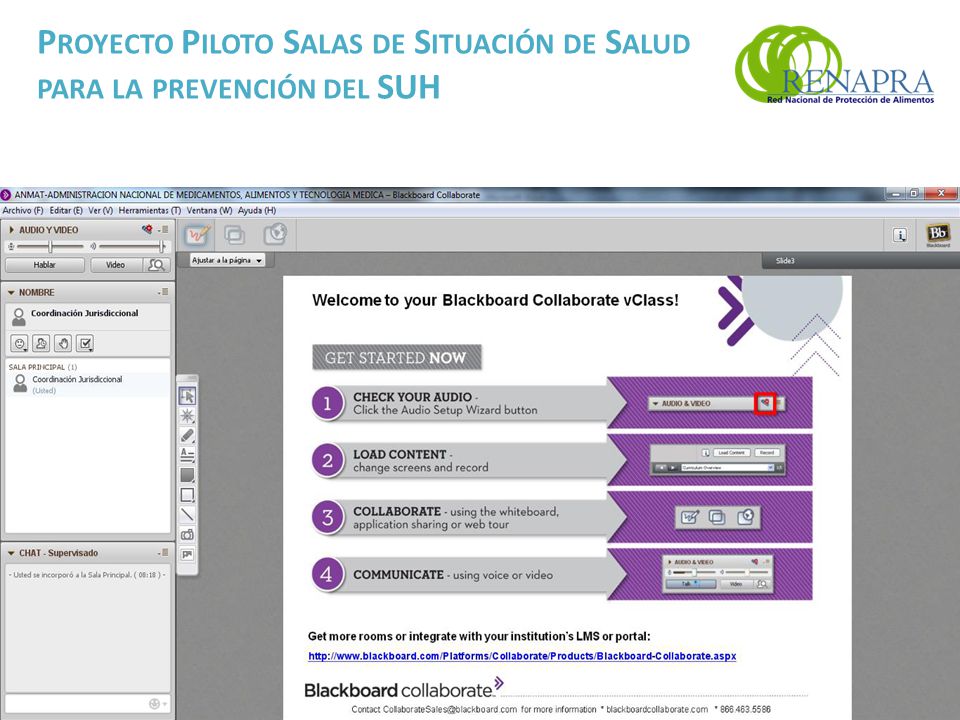Open the Herramientas menu
This screenshot has width=960, height=720.
(x=149, y=210)
